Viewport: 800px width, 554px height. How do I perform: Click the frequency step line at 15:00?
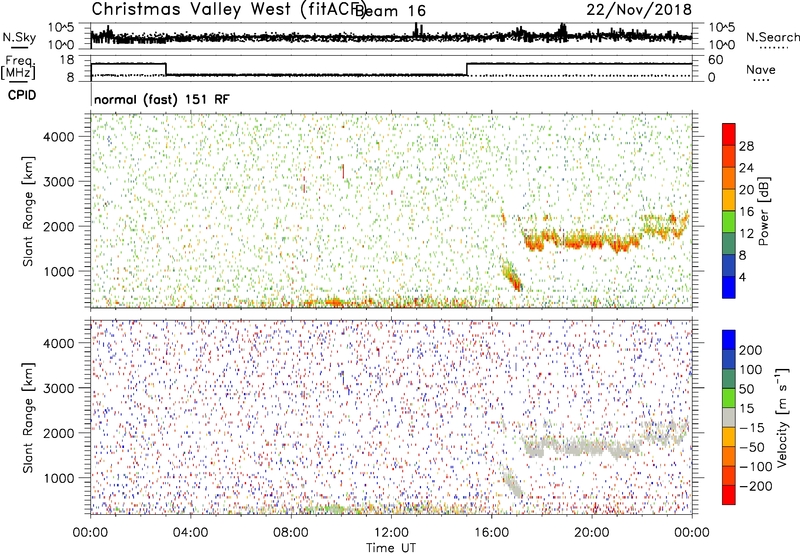(x=467, y=69)
